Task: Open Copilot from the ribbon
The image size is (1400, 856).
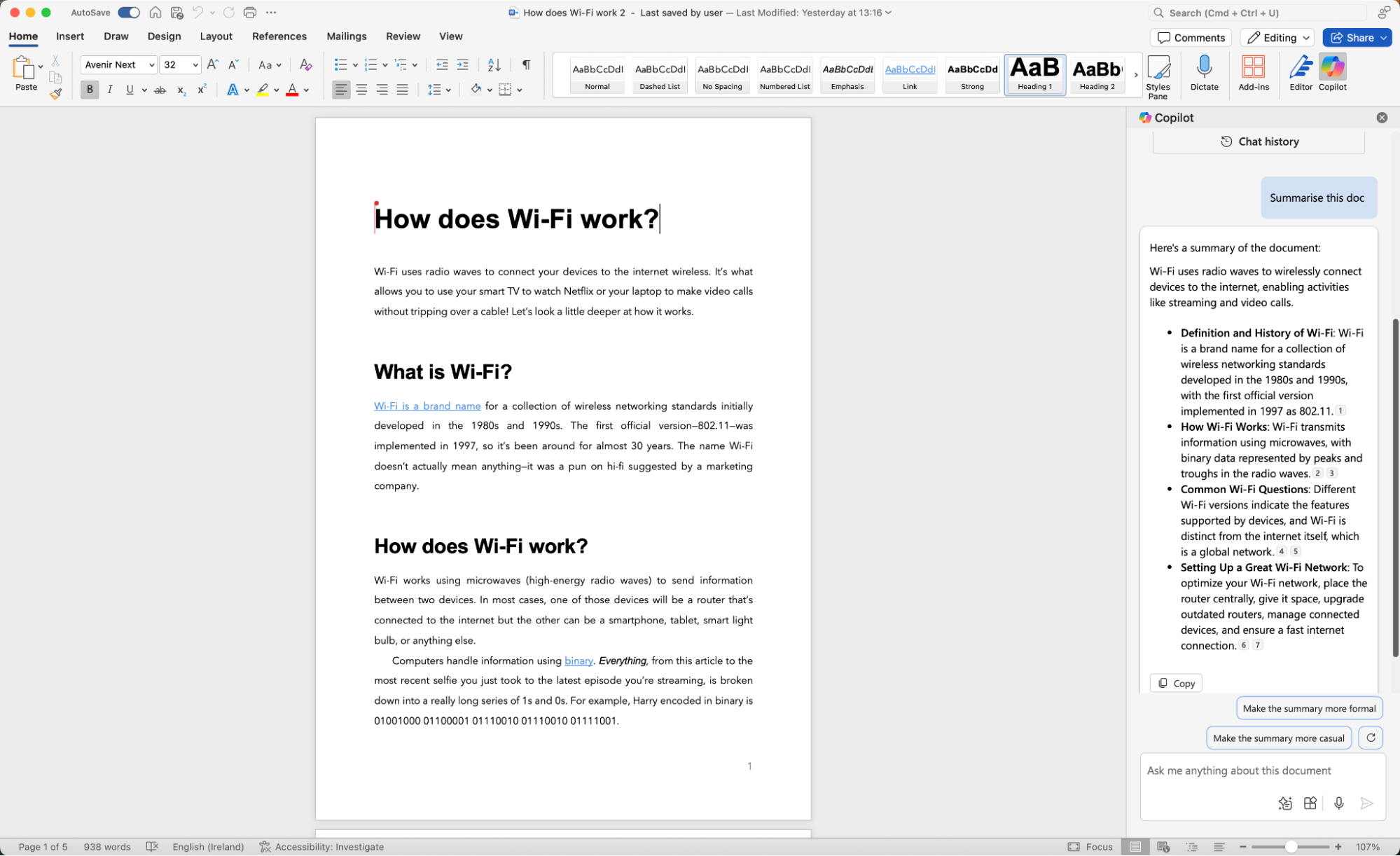Action: 1332,74
